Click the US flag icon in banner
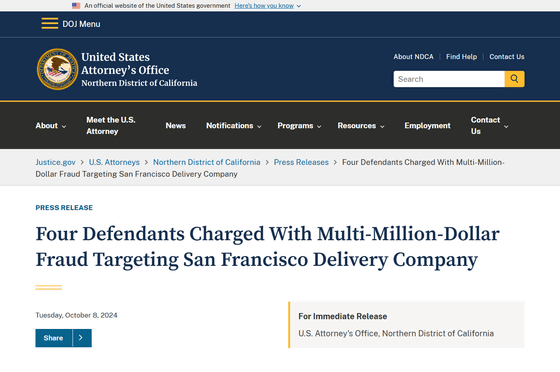 (x=76, y=6)
